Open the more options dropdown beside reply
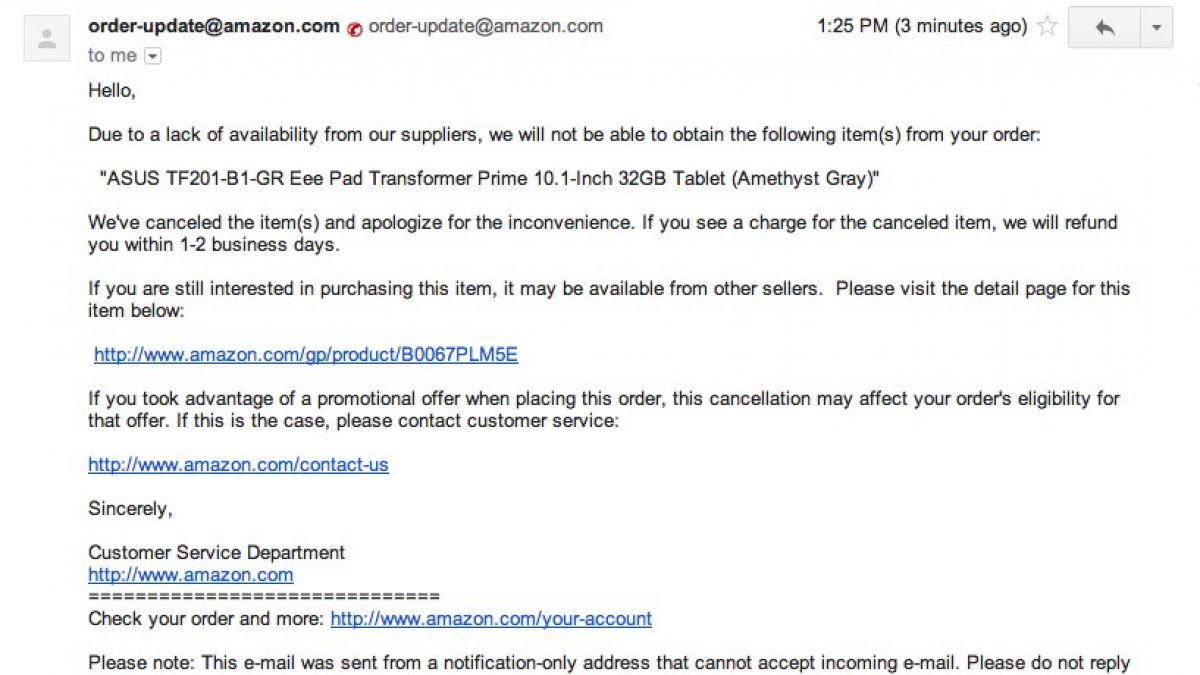This screenshot has height=675, width=1200. [1157, 28]
